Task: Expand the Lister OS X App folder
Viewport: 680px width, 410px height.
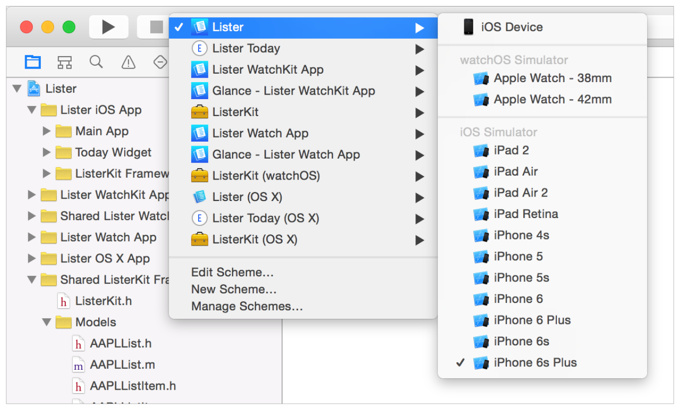Action: click(x=32, y=259)
